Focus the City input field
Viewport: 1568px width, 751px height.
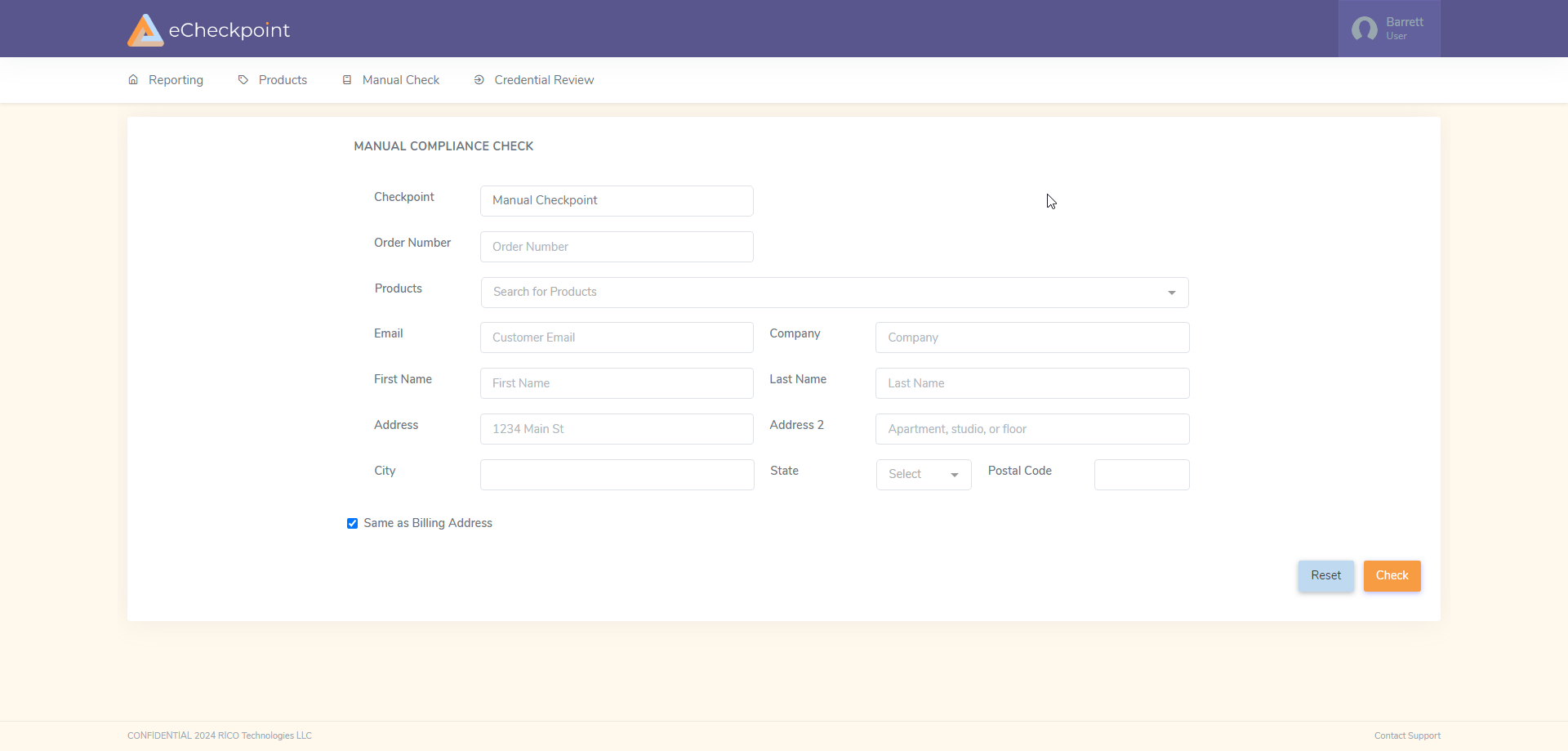click(617, 475)
